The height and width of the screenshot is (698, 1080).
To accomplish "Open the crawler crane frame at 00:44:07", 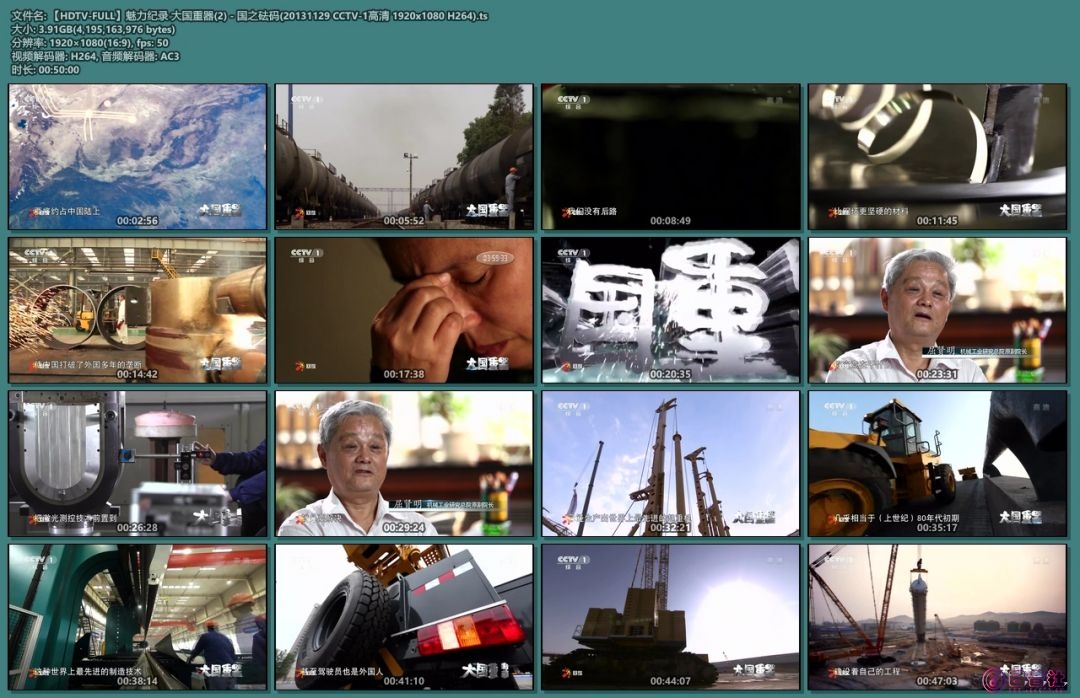I will [x=671, y=617].
